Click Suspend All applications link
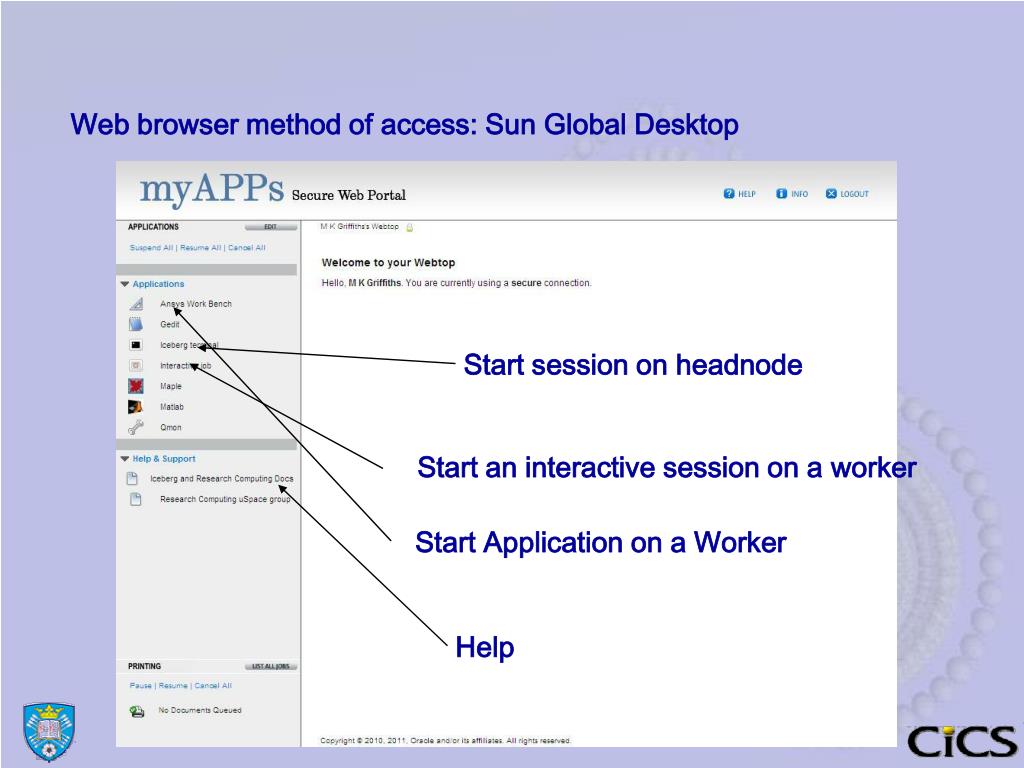Screen dimensions: 1024x768 [x=152, y=248]
